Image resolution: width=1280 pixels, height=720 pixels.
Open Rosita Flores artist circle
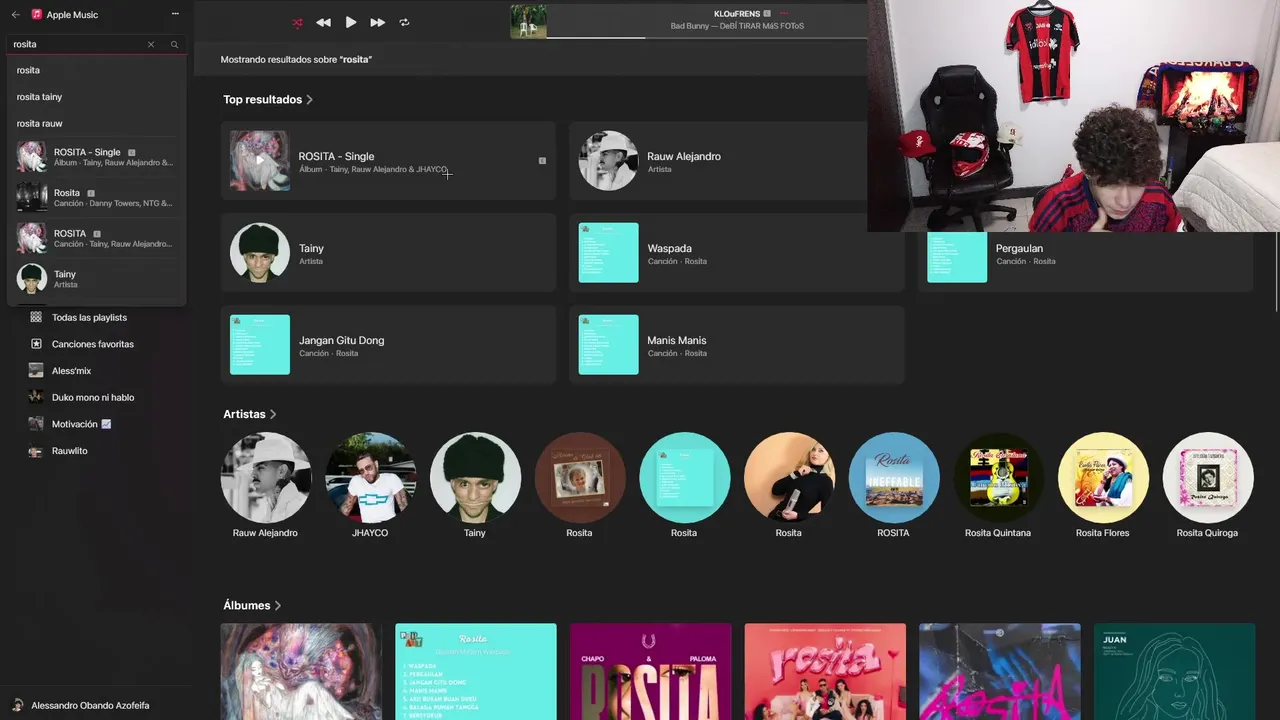click(x=1103, y=477)
